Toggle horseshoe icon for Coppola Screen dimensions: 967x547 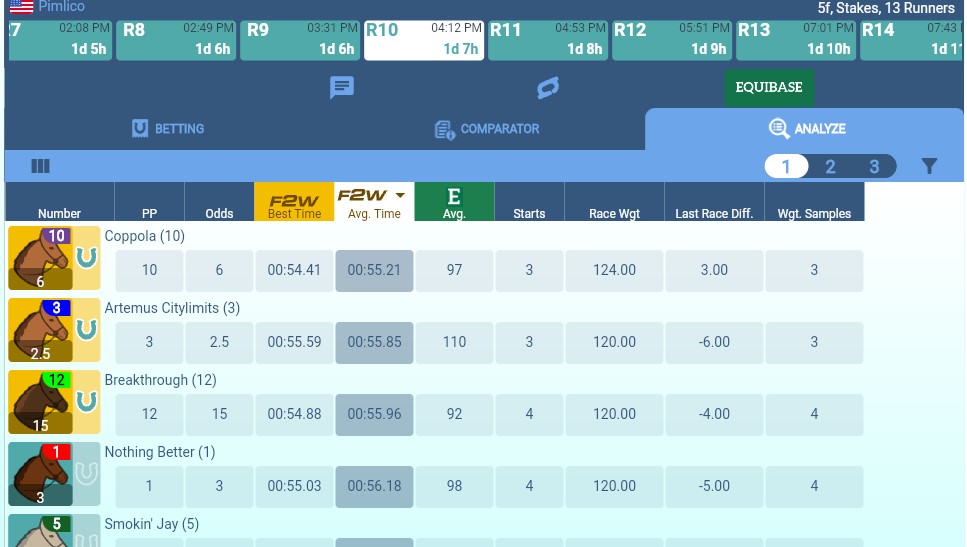click(x=87, y=258)
